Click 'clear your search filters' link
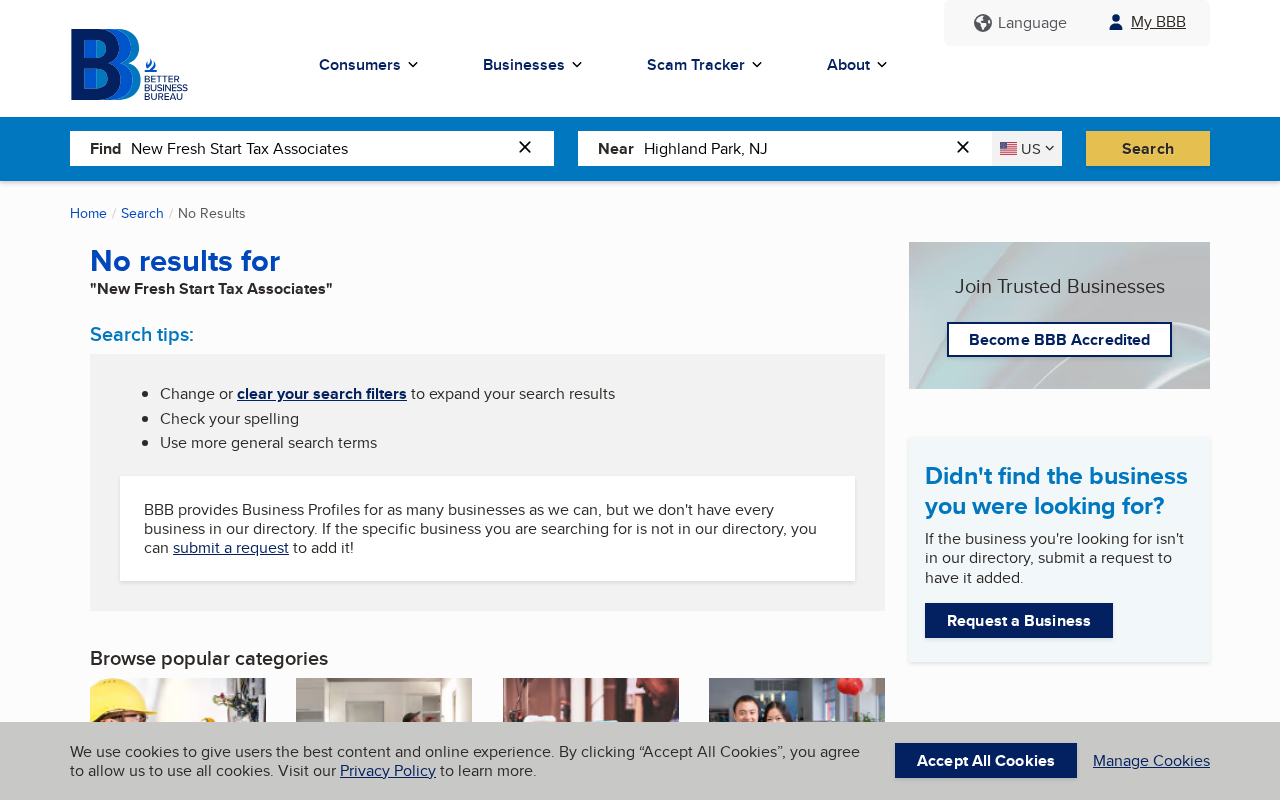This screenshot has width=1280, height=800. point(322,394)
